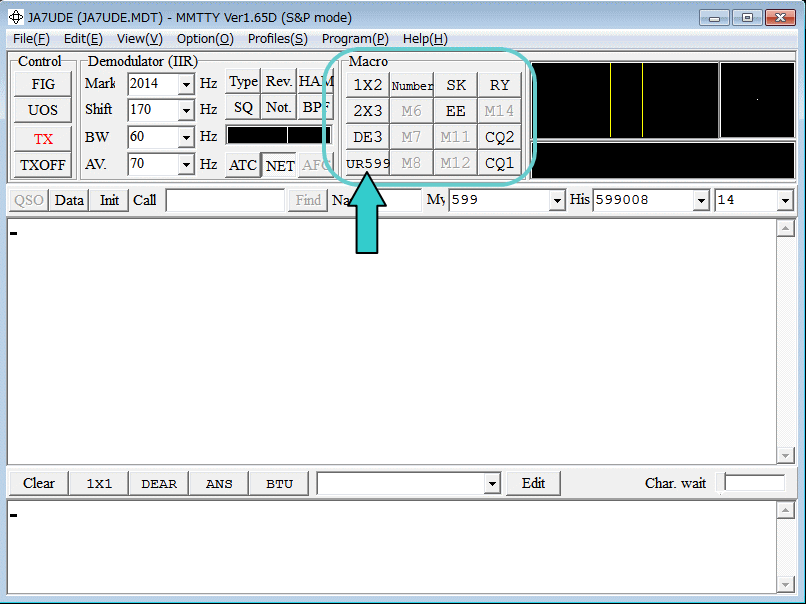The width and height of the screenshot is (806, 604).
Task: Toggle the UOS button
Action: 43,110
